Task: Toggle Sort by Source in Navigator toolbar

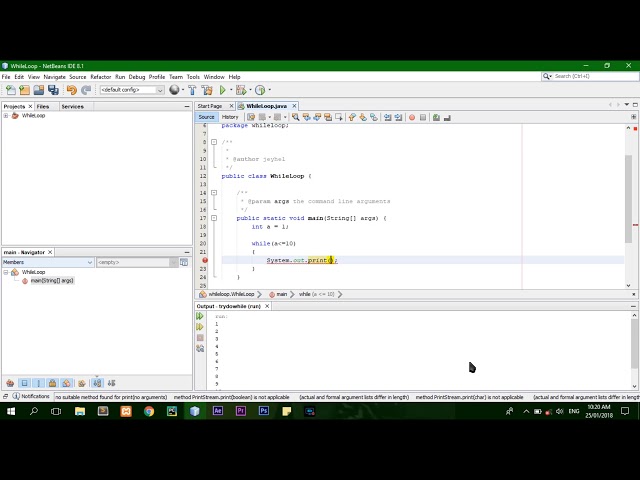Action: 111,383
